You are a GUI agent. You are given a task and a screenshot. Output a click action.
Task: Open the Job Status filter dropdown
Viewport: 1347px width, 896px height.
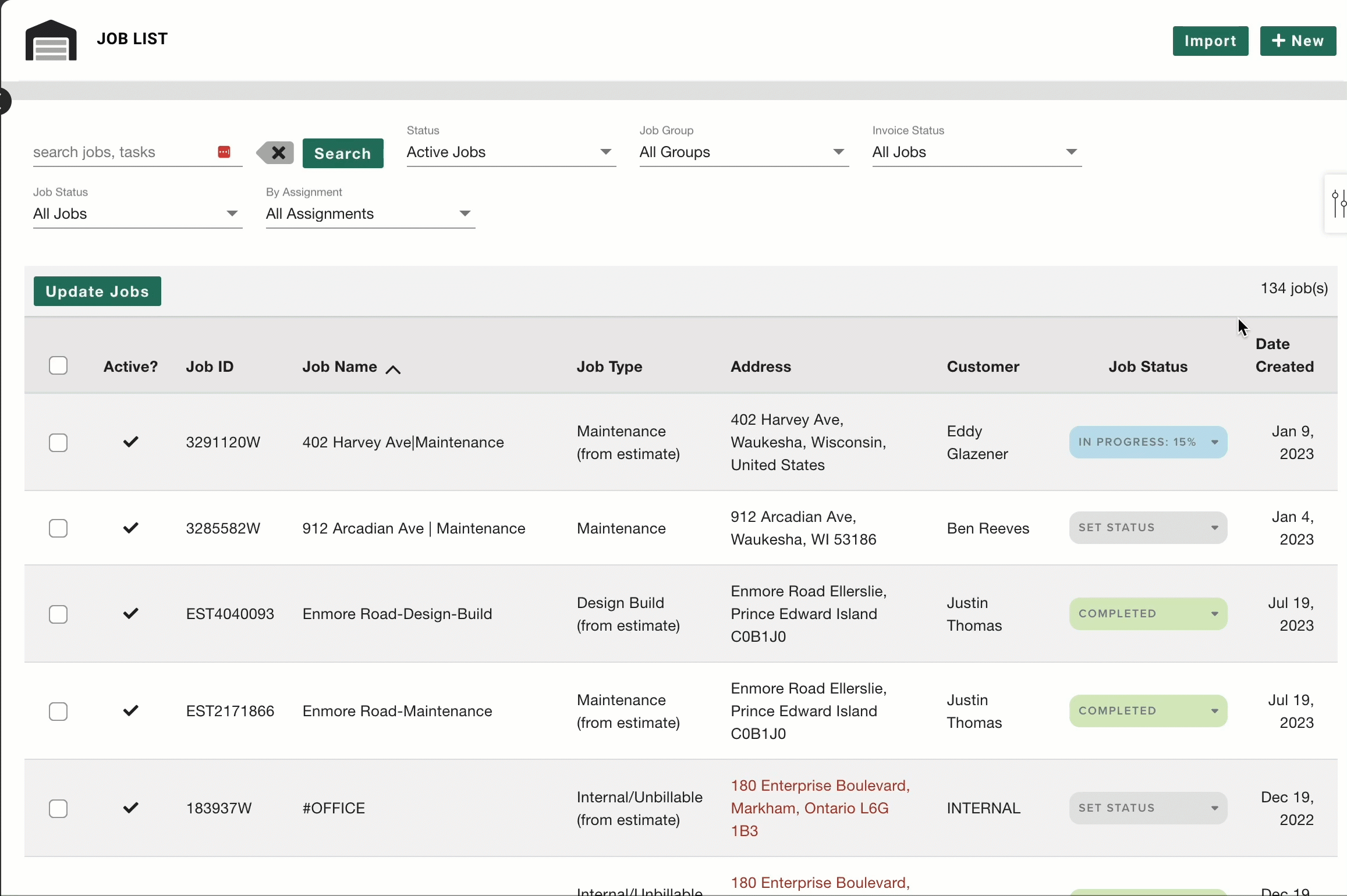[137, 214]
